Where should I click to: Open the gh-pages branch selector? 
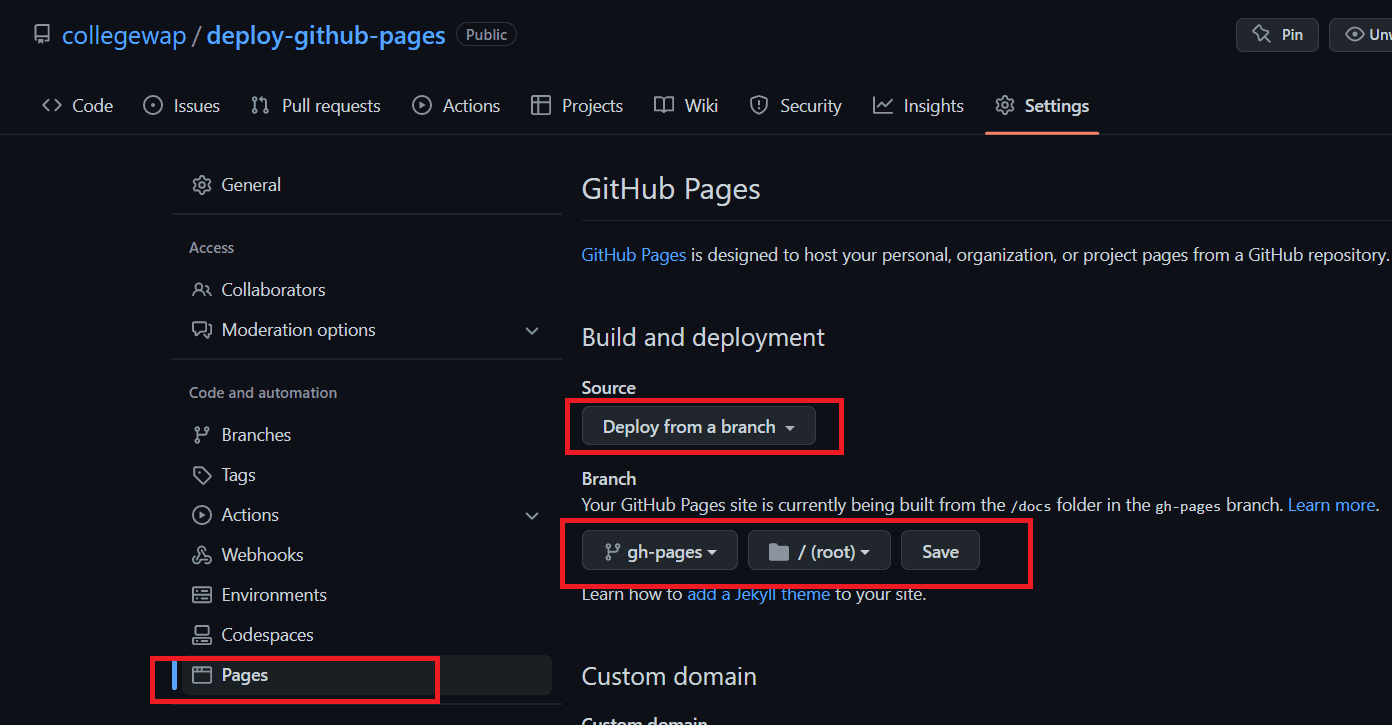click(660, 551)
